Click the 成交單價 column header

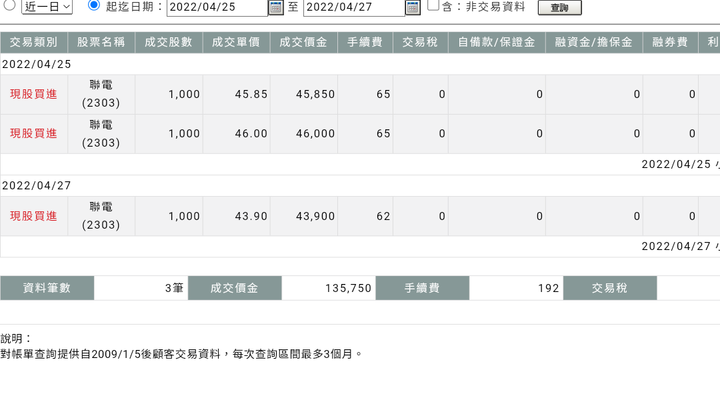[x=236, y=42]
